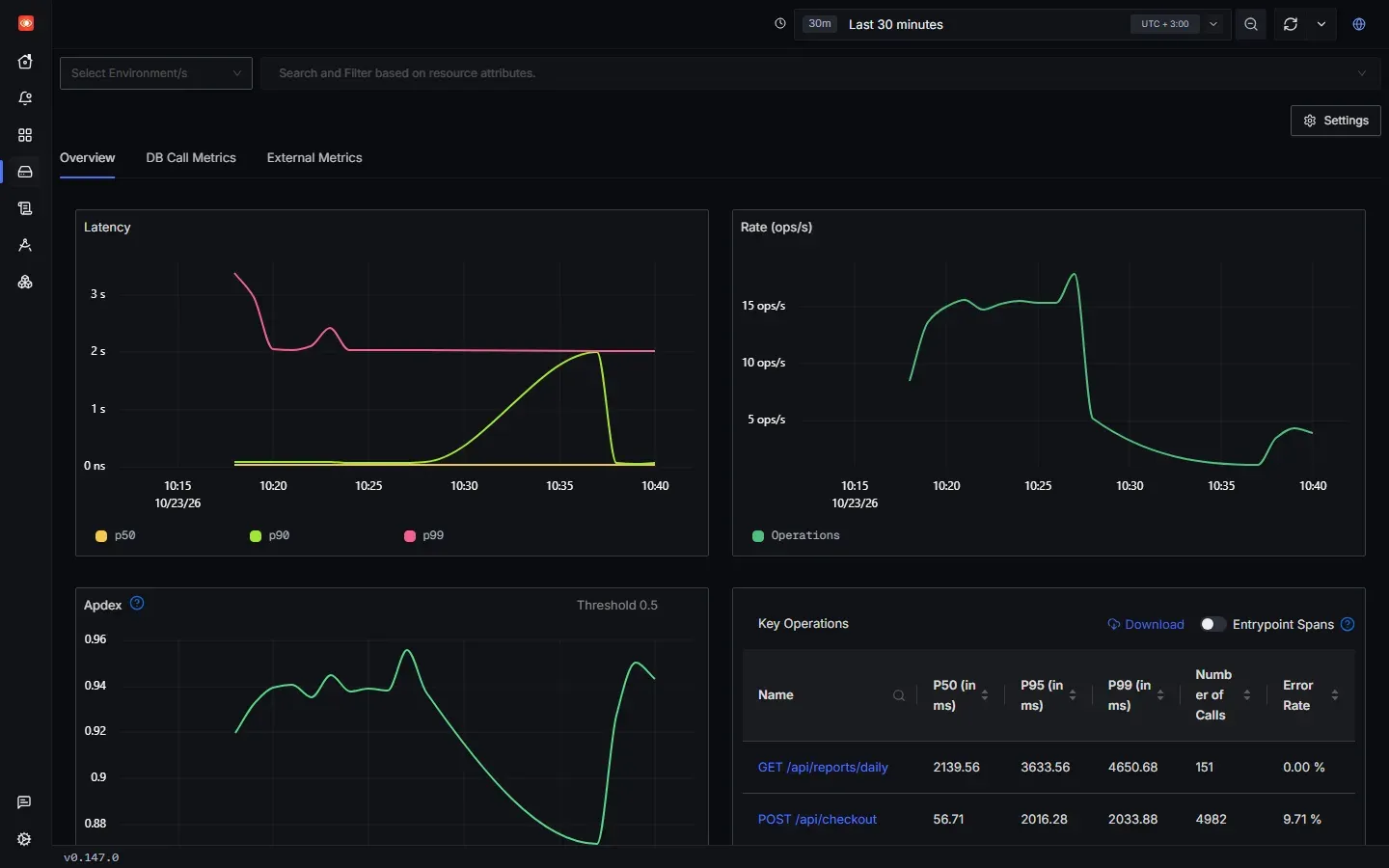Open Traces via the compass icon
The height and width of the screenshot is (868, 1389).
point(25,245)
